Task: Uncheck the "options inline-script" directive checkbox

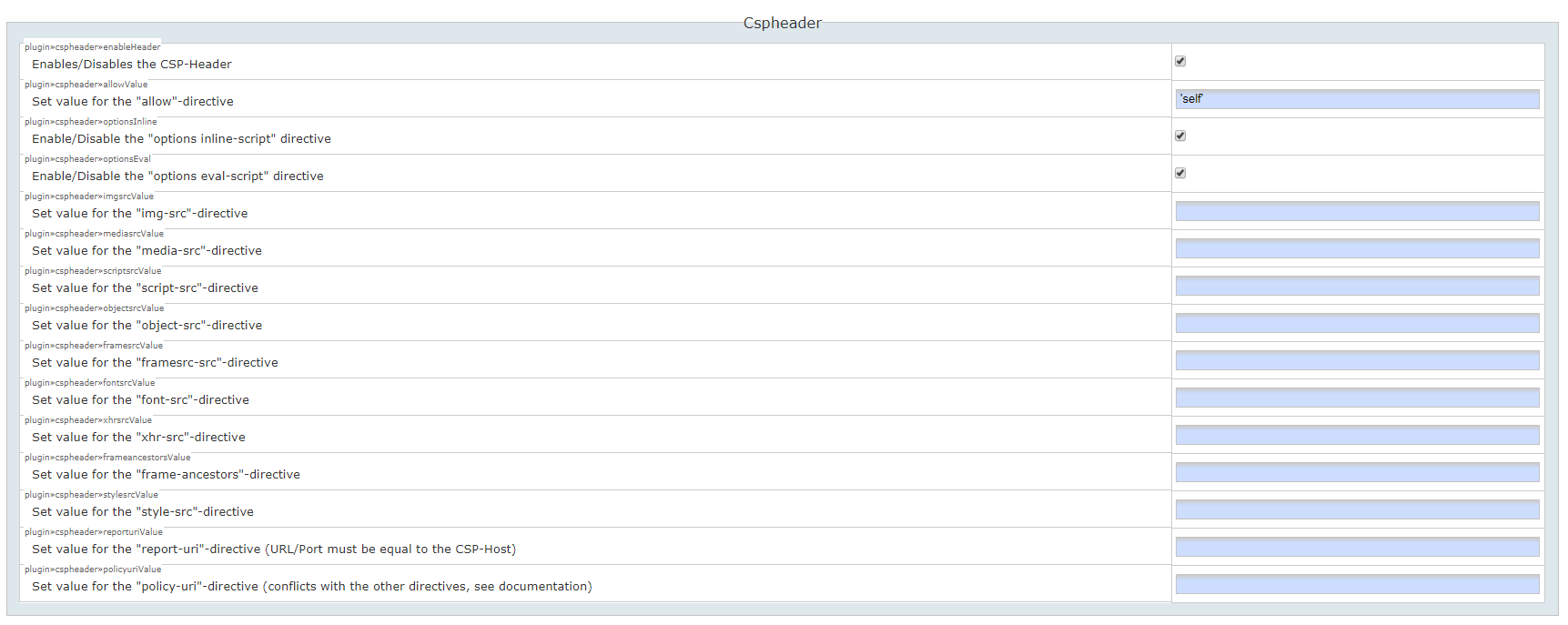Action: tap(1179, 136)
